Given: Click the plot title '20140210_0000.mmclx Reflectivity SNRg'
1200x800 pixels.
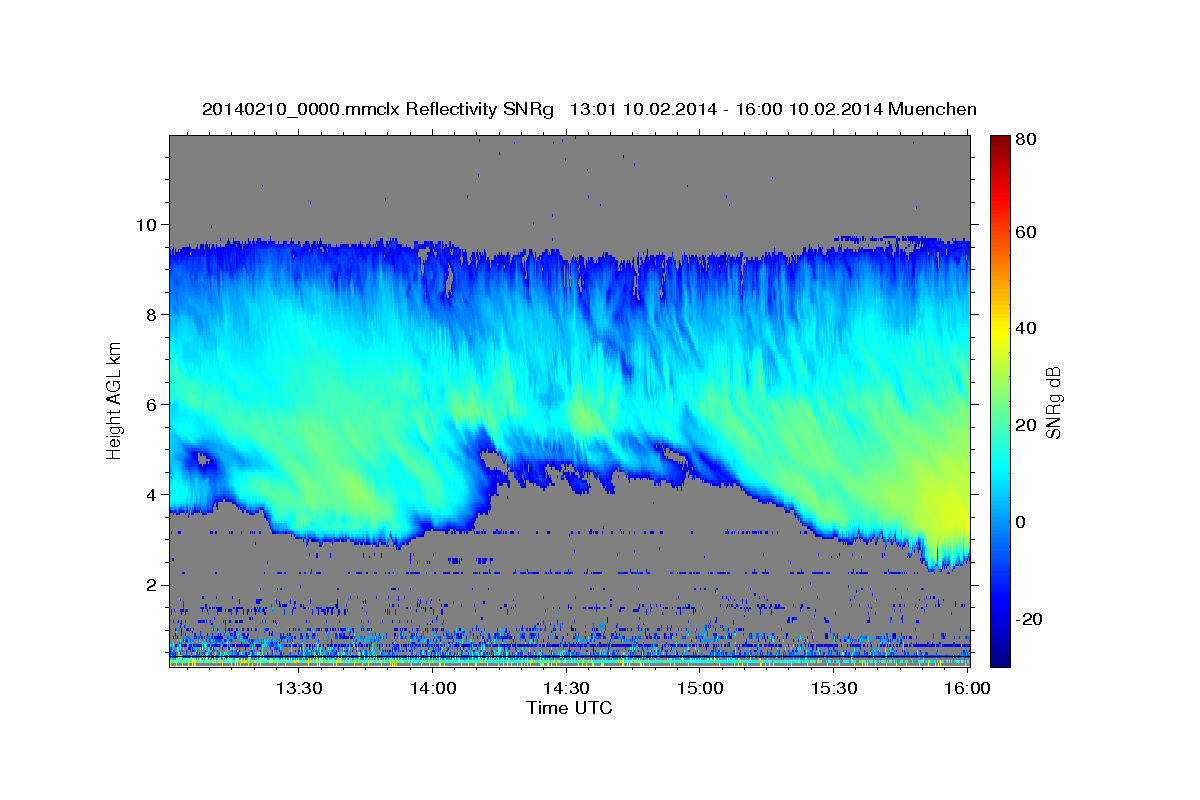Looking at the screenshot, I should pos(377,109).
